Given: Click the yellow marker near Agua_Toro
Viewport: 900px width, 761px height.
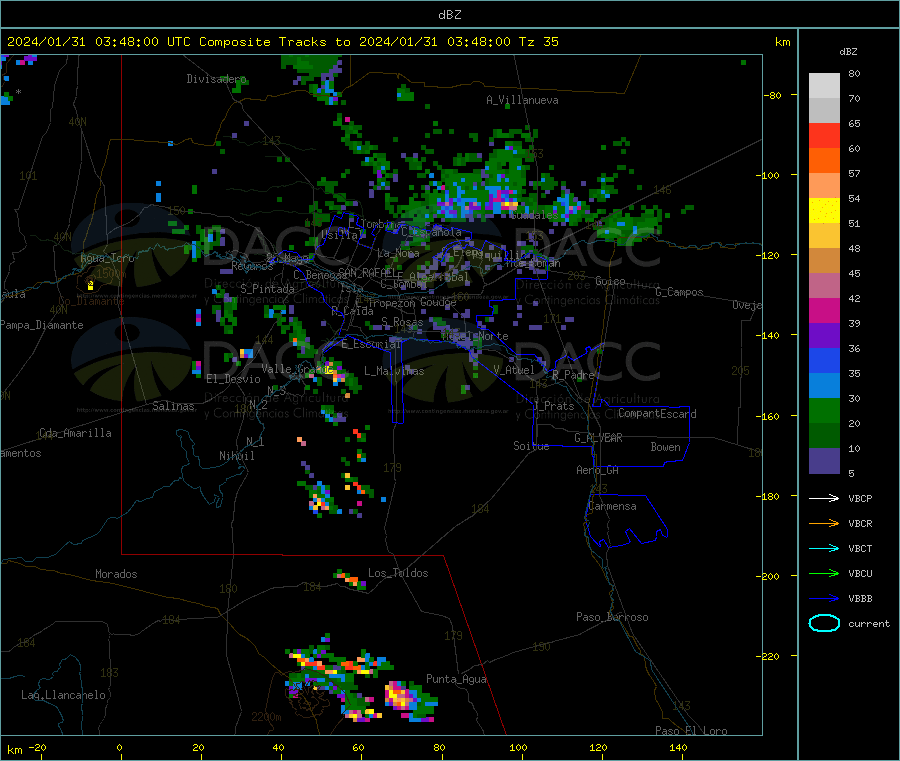Looking at the screenshot, I should pos(90,285).
